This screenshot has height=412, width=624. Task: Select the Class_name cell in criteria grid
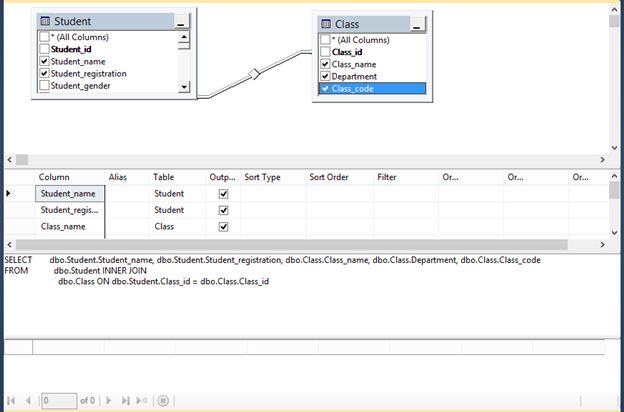click(x=70, y=226)
